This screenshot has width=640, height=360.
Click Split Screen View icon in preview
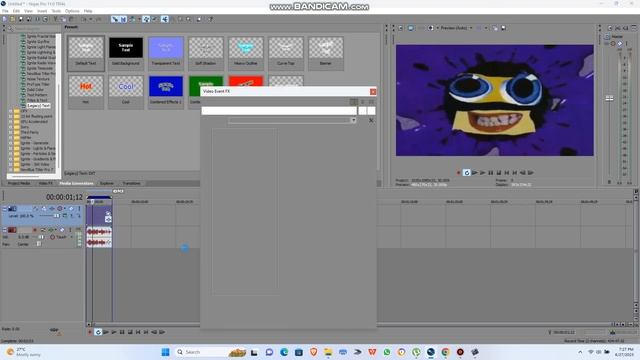(x=431, y=28)
